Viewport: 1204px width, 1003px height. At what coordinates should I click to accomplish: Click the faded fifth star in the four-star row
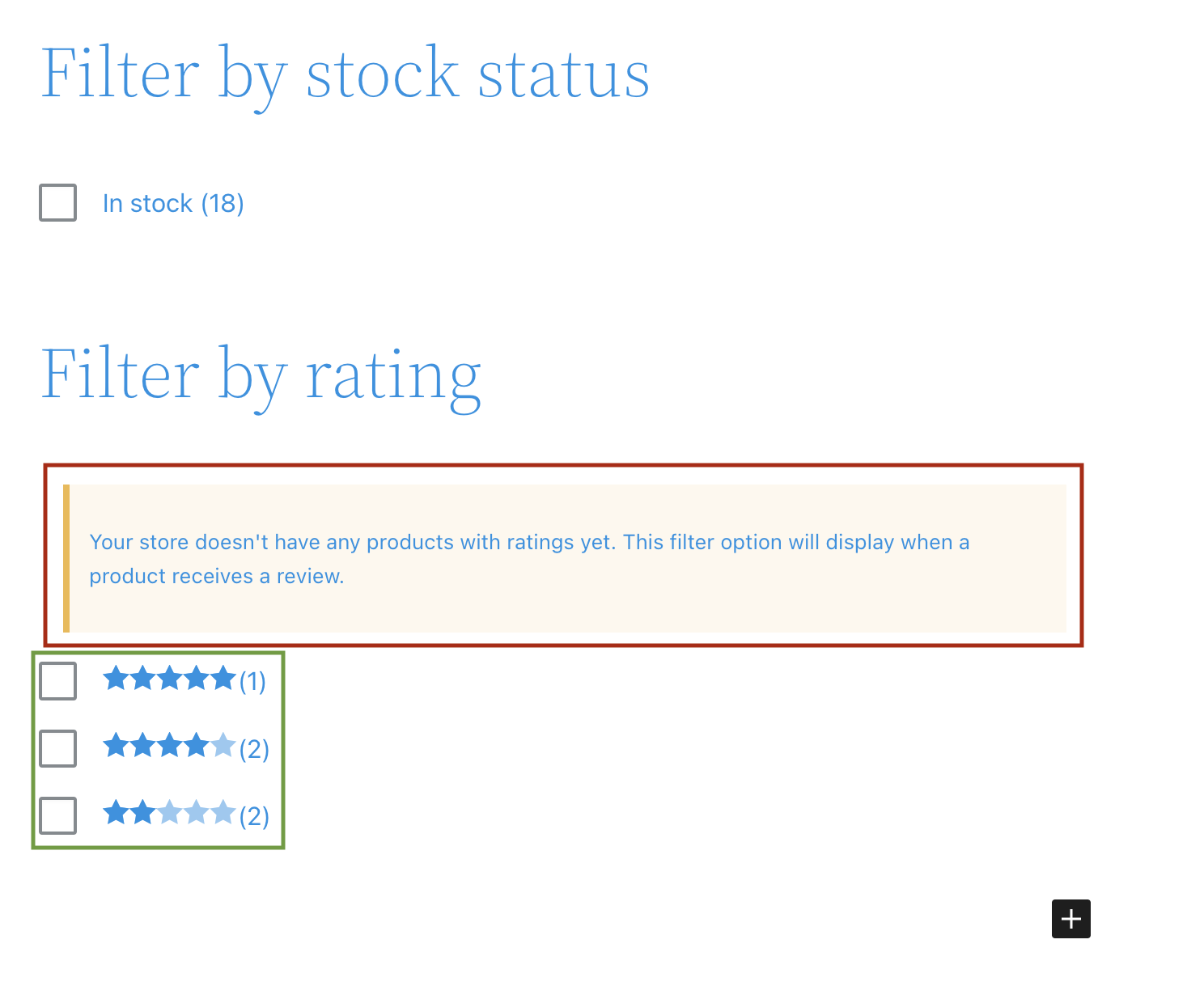click(223, 747)
